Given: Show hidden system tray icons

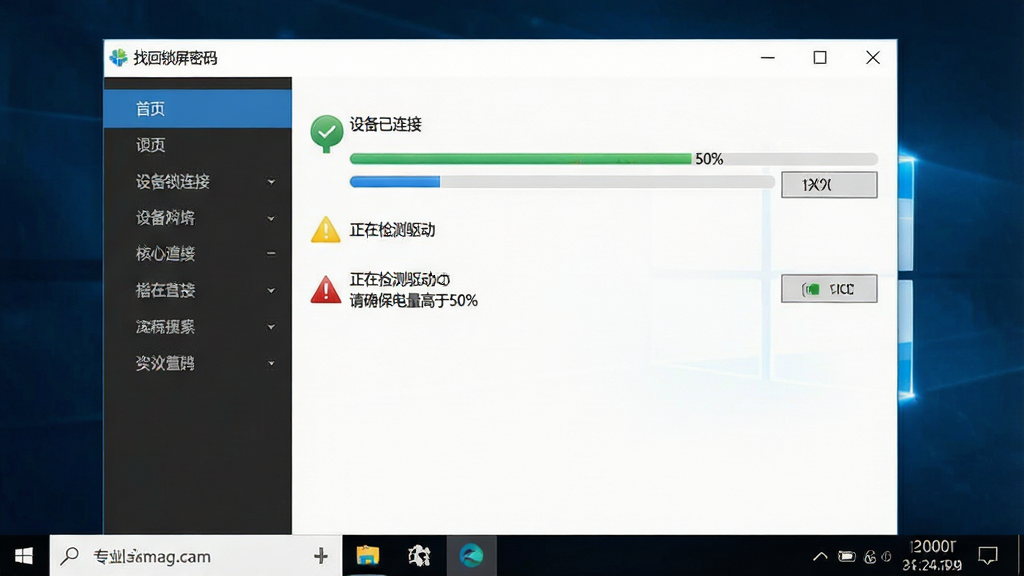Looking at the screenshot, I should pyautogui.click(x=820, y=556).
